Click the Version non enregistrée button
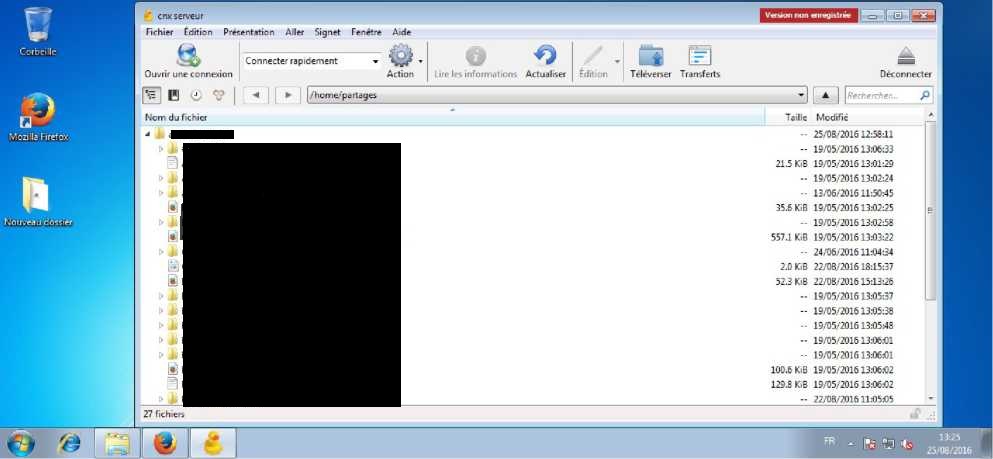993x459 pixels. (x=806, y=15)
